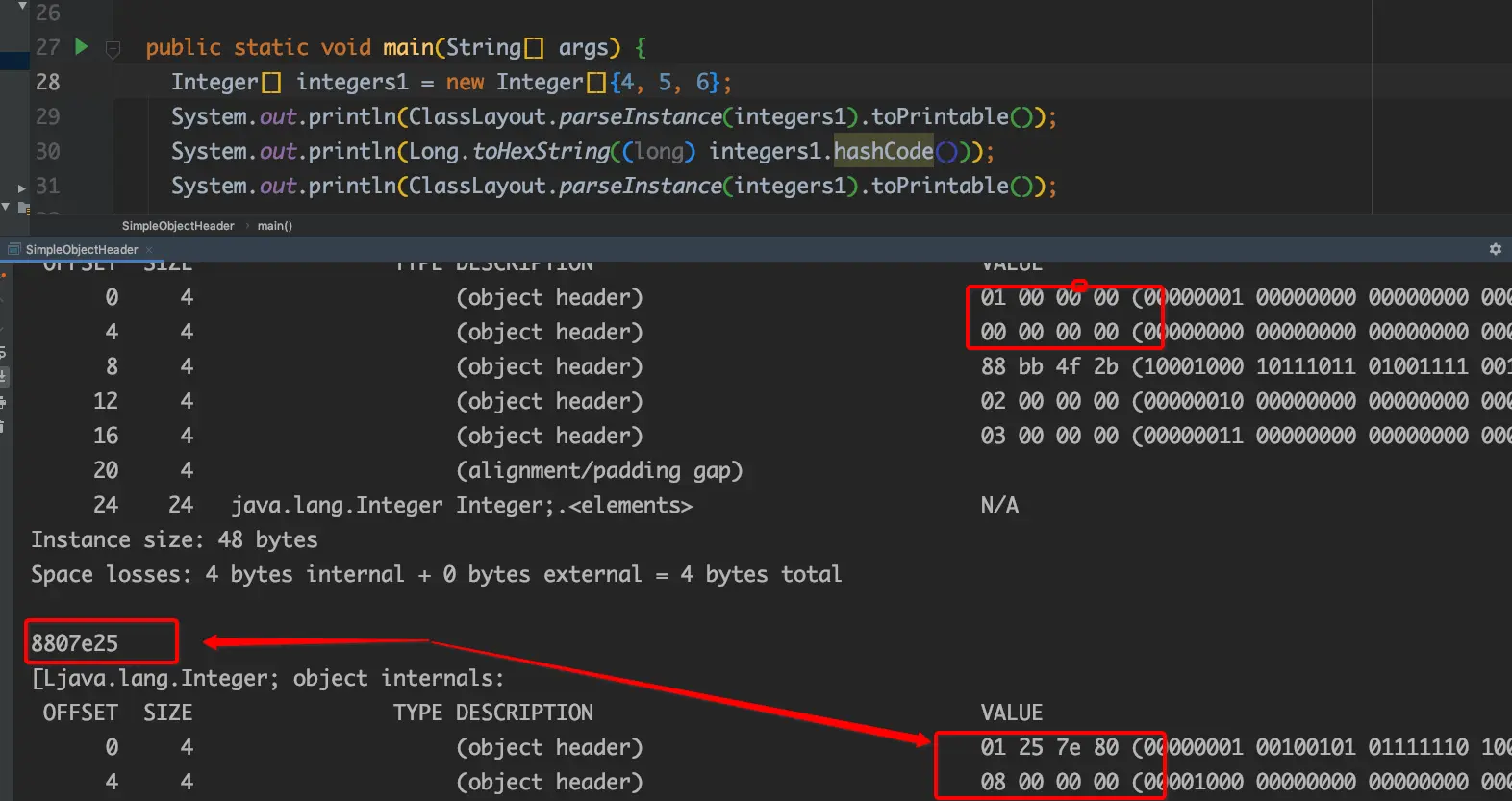The height and width of the screenshot is (801, 1512).
Task: Click line number 28 in gutter
Action: point(47,82)
